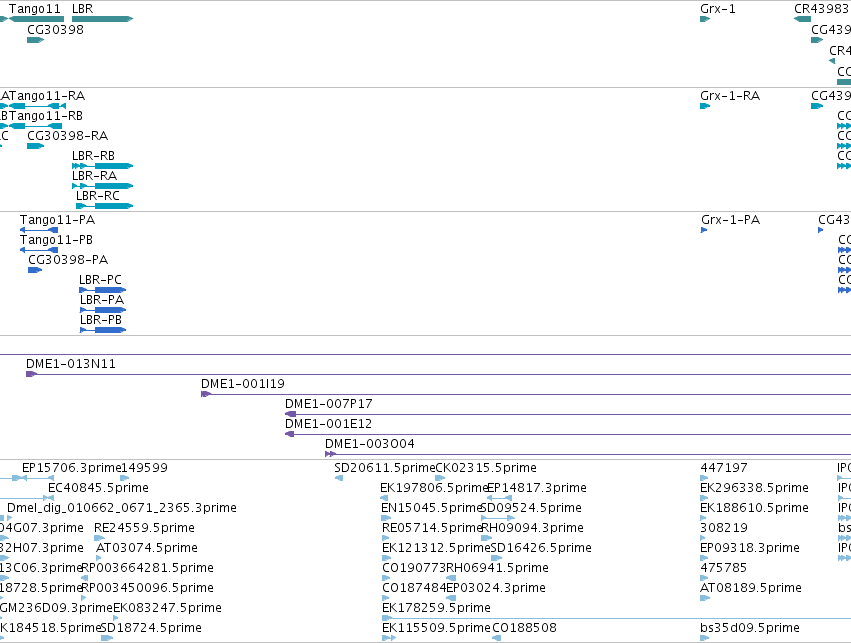
Task: Click feature 475785
Action: pyautogui.click(x=703, y=578)
